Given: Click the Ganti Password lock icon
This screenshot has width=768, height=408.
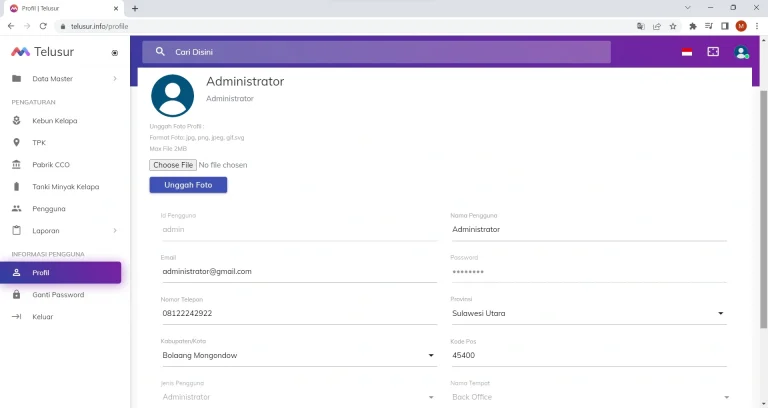Looking at the screenshot, I should click(16, 294).
